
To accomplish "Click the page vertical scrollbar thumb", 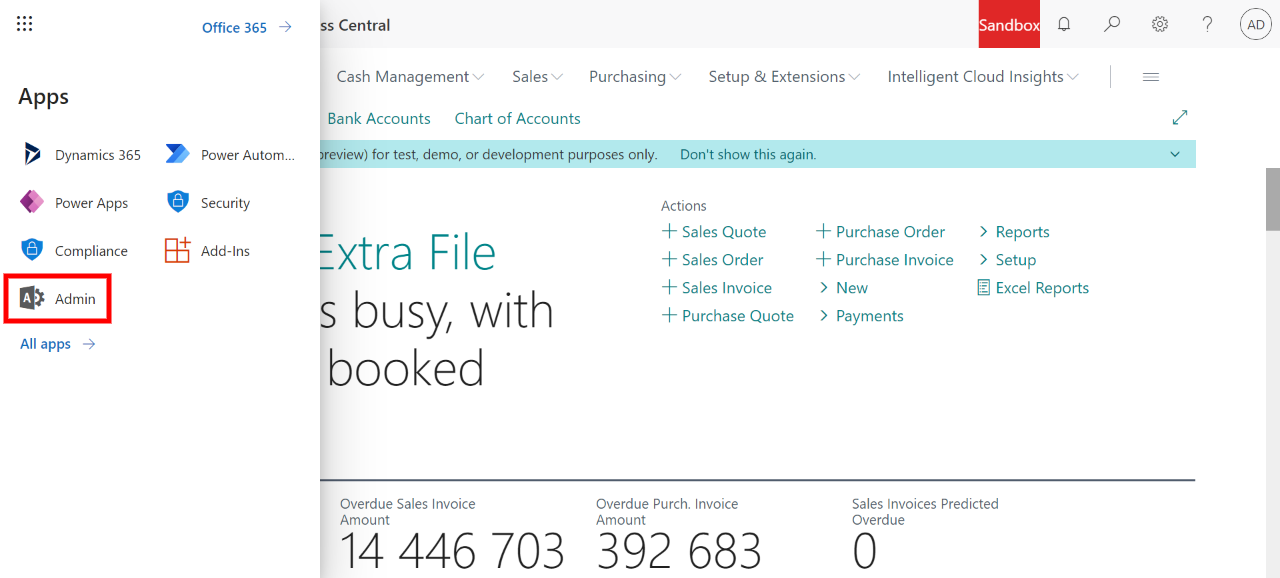I will pos(1273,199).
